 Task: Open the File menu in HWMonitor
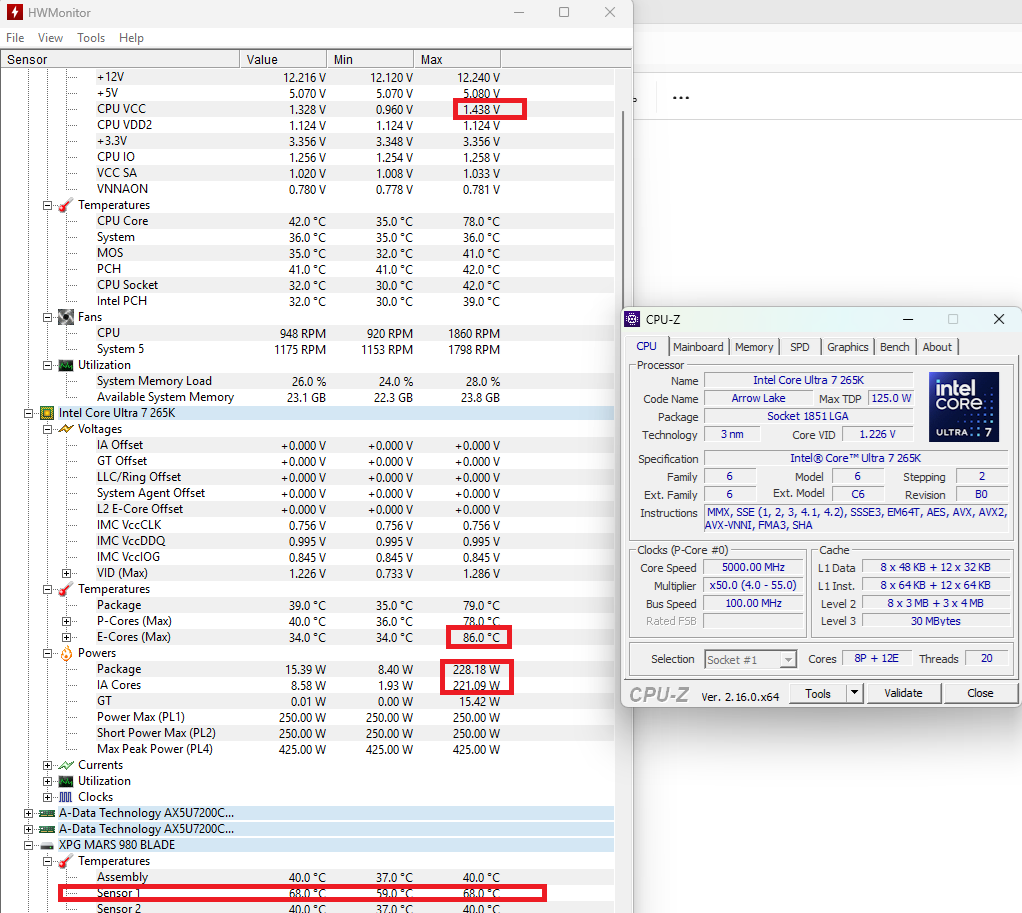click(15, 38)
